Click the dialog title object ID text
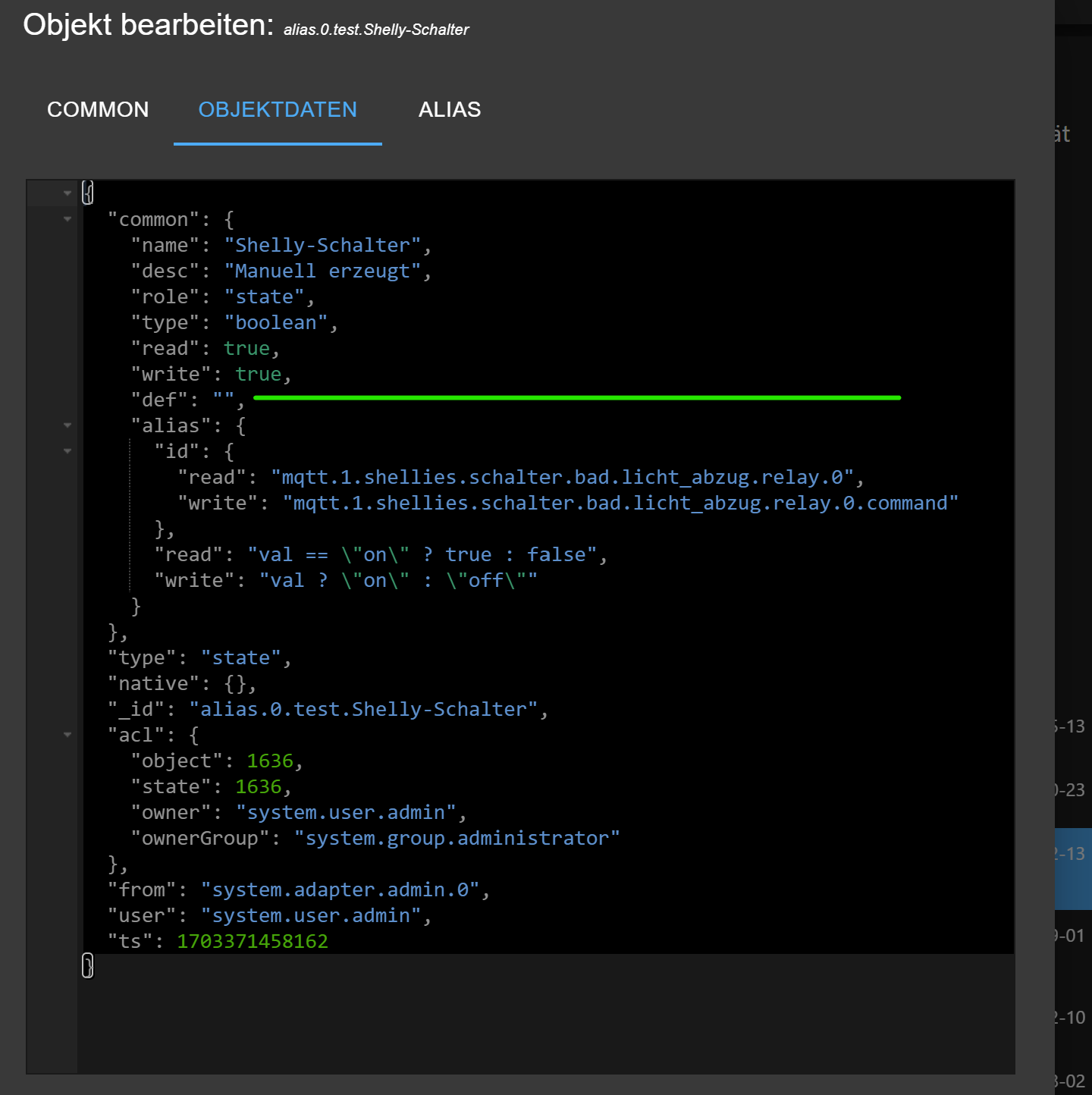This screenshot has height=1095, width=1092. 376,30
